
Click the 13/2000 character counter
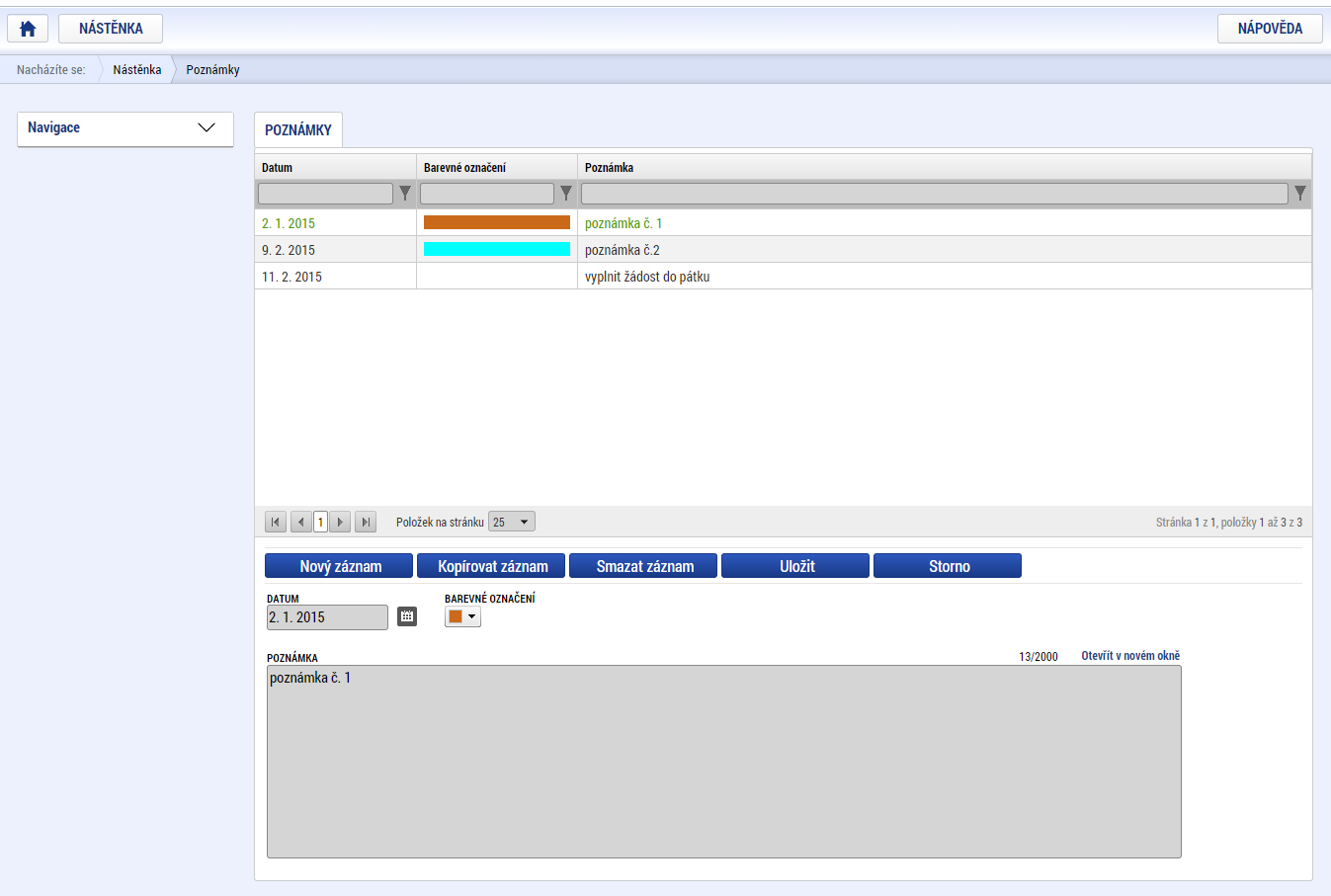tap(1039, 657)
